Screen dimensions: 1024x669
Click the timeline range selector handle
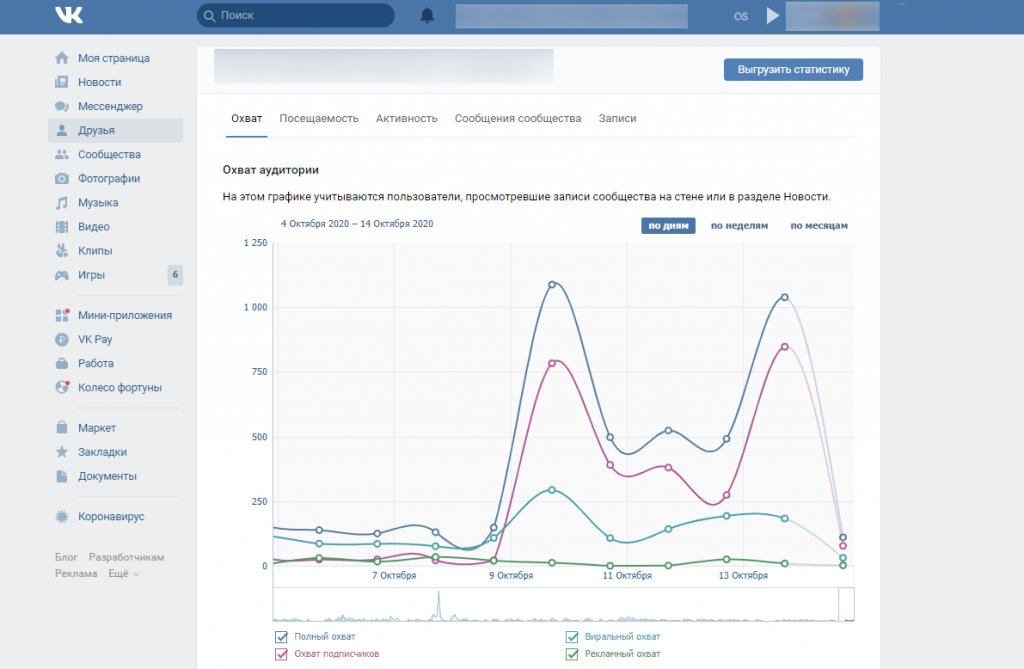tap(846, 604)
